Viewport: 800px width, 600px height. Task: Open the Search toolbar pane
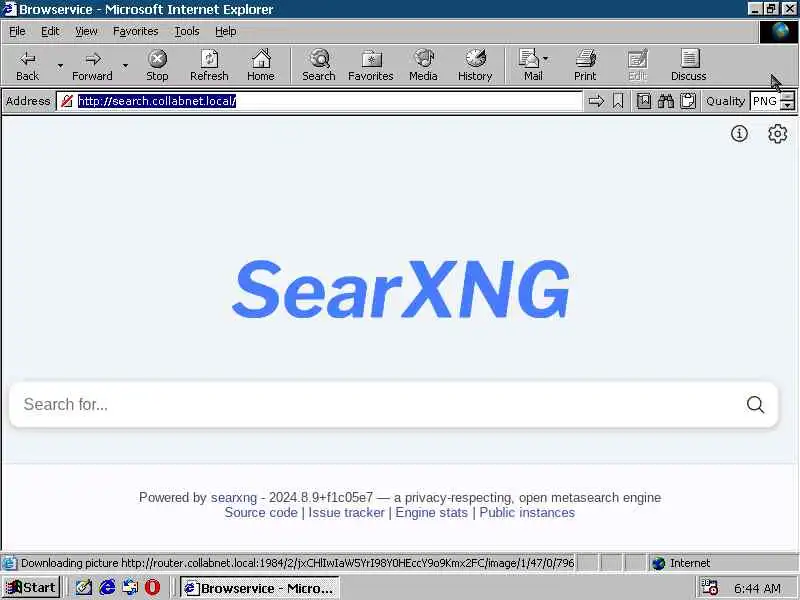[x=319, y=65]
